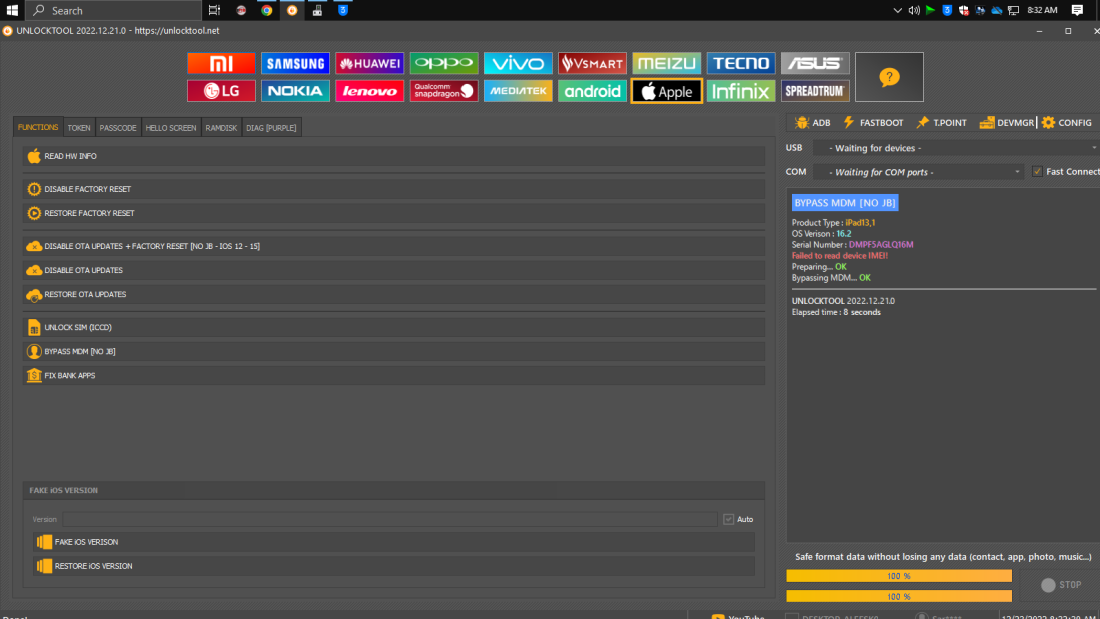Select the LG brand icon
Image resolution: width=1100 pixels, height=619 pixels.
pos(221,91)
